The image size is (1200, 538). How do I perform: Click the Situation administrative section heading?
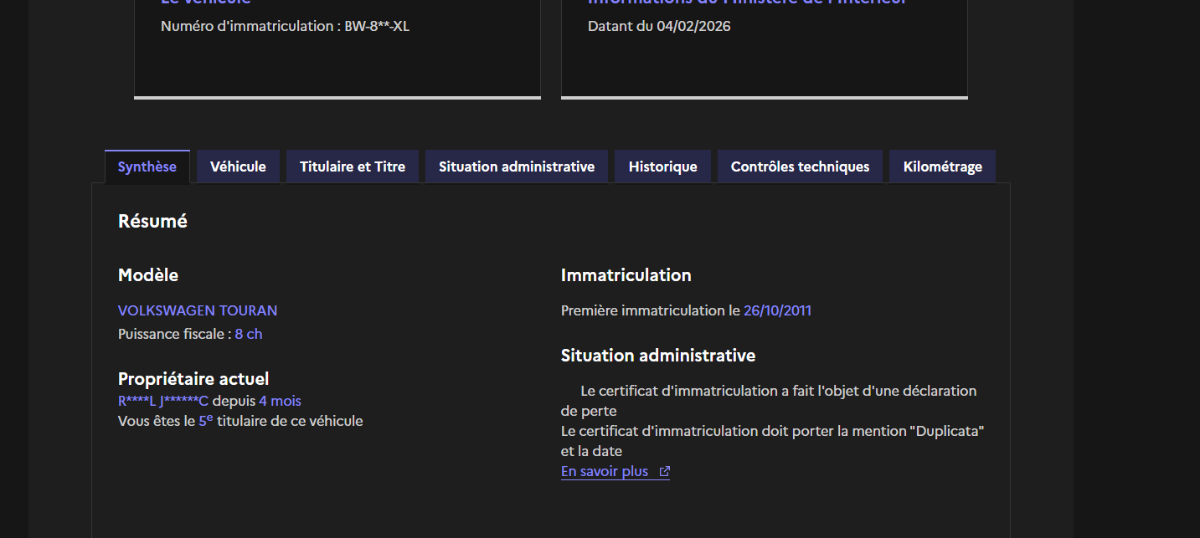click(658, 355)
